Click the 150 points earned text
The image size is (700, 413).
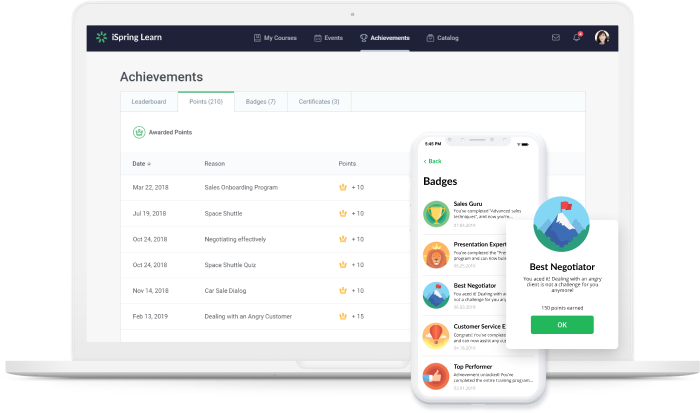tap(562, 308)
